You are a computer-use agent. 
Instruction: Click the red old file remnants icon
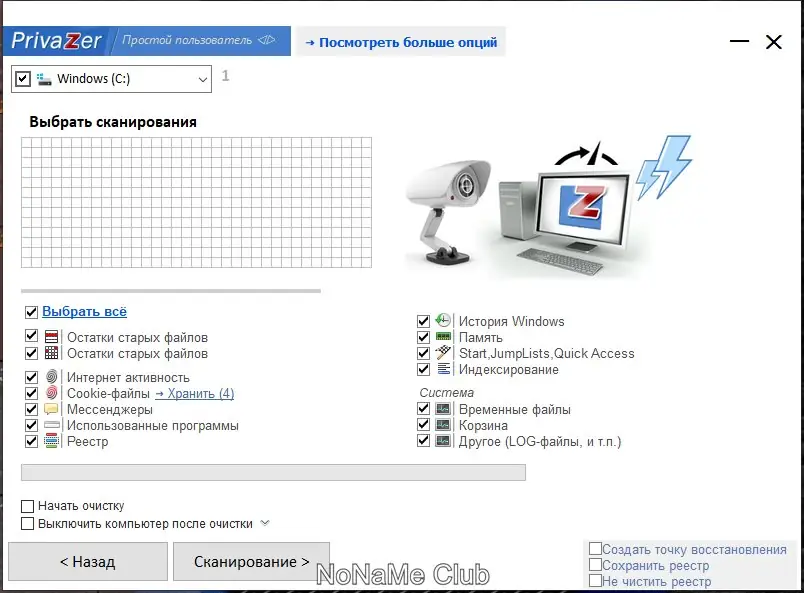pyautogui.click(x=51, y=337)
